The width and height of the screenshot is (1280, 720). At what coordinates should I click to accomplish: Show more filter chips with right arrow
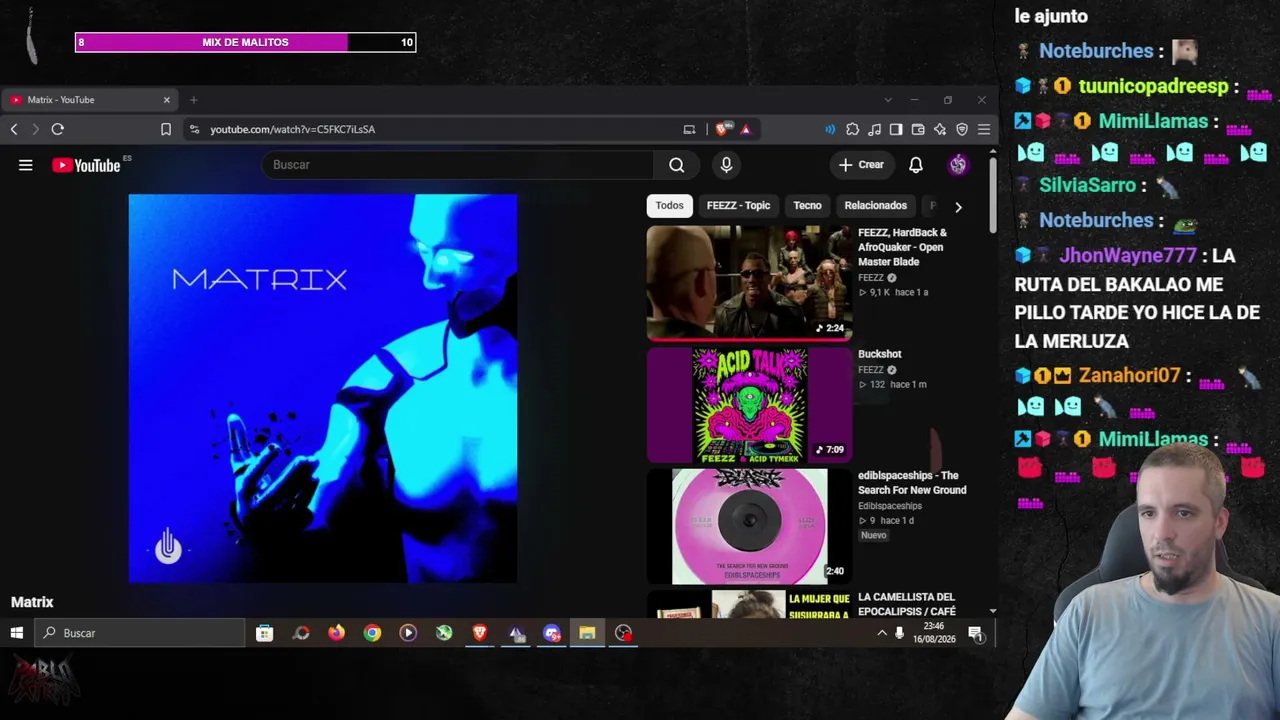click(958, 207)
